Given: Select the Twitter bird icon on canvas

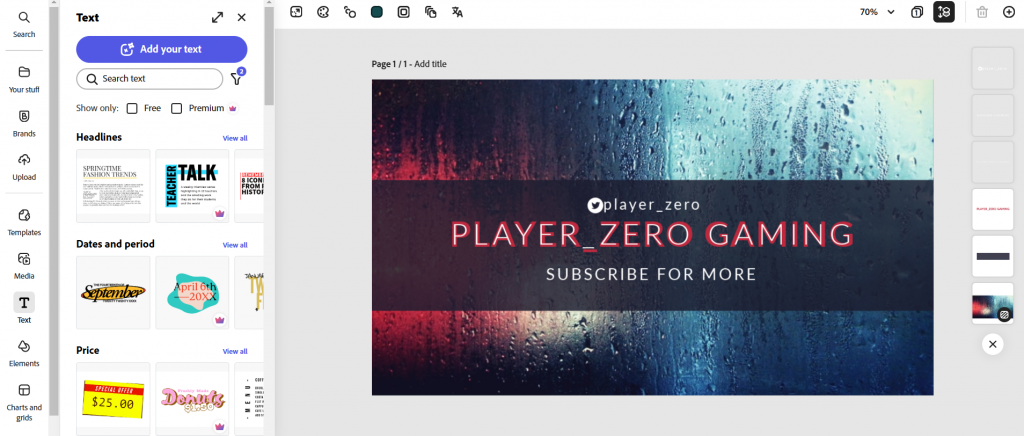Looking at the screenshot, I should tap(594, 206).
